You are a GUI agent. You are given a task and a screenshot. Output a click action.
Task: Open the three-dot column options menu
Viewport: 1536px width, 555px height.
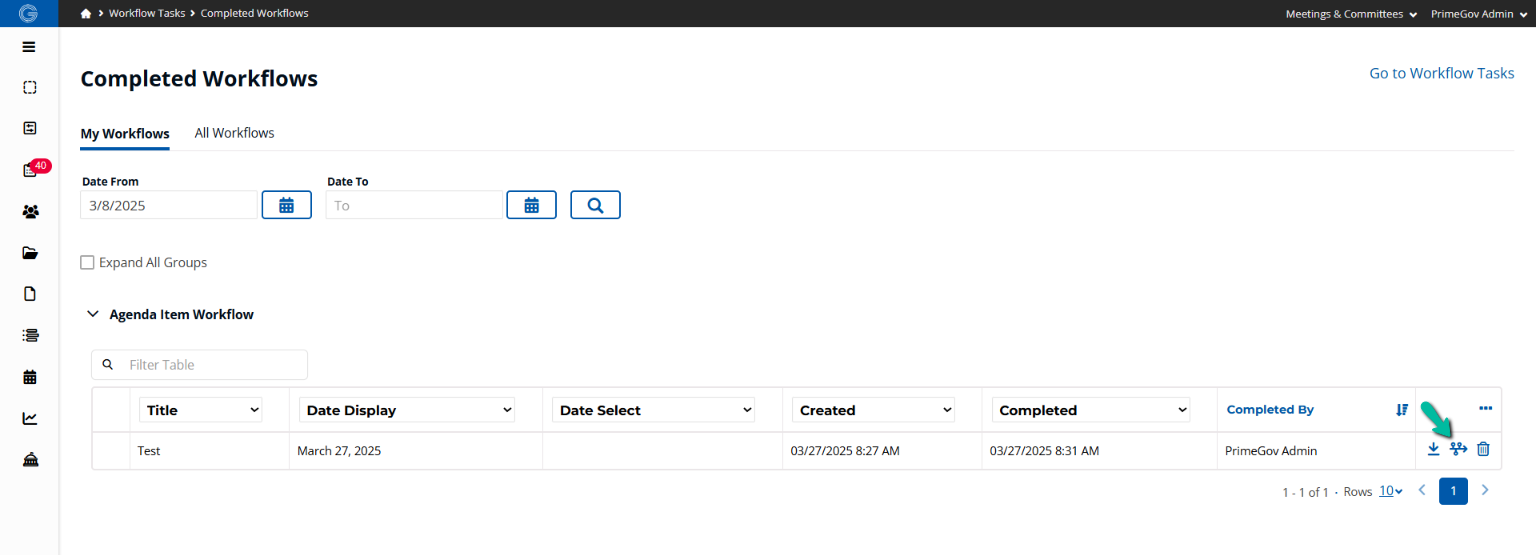tap(1485, 408)
